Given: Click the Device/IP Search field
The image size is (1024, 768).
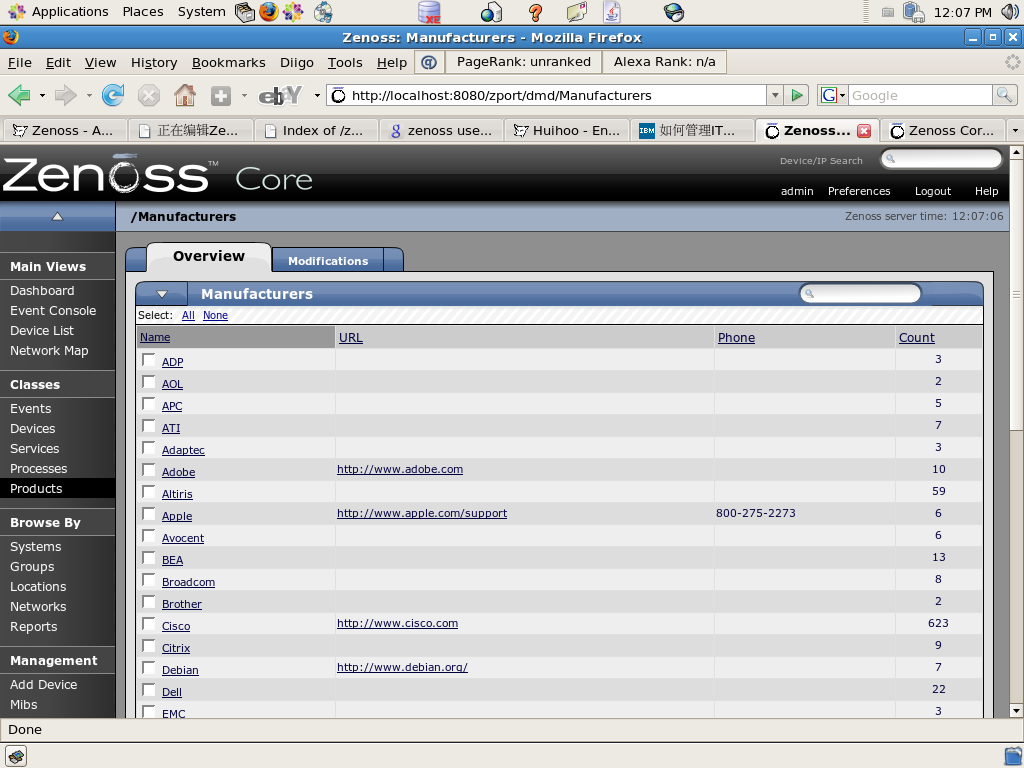Looking at the screenshot, I should (x=942, y=159).
